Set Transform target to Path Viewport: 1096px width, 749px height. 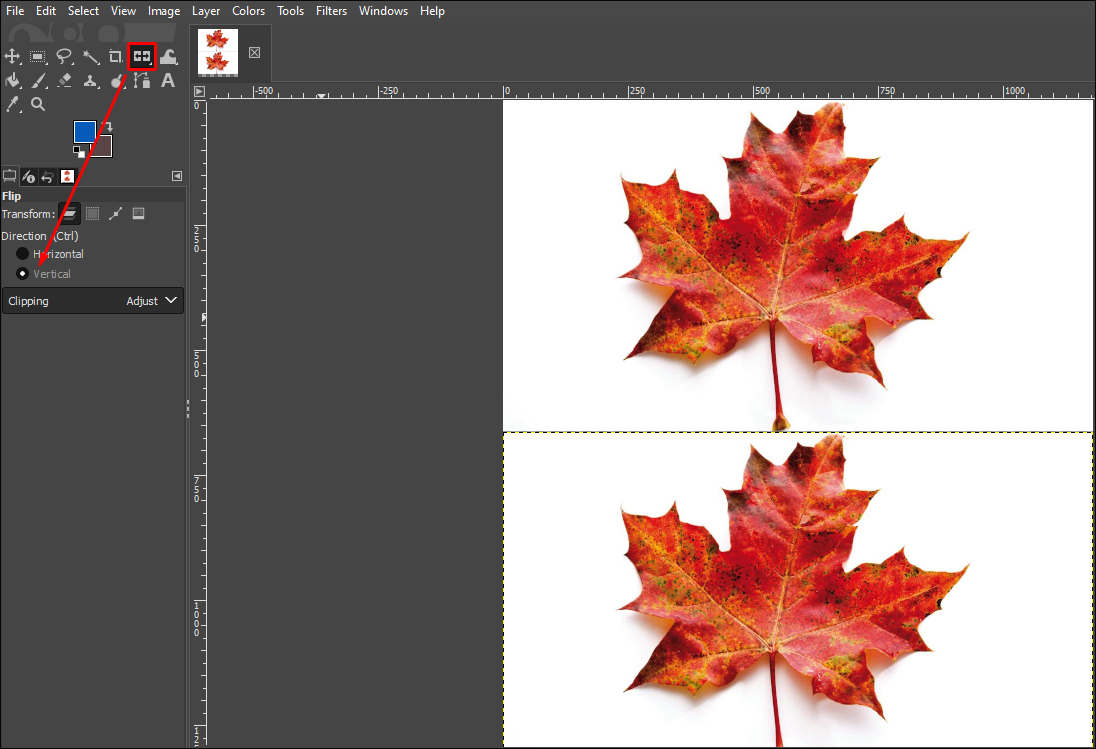pyautogui.click(x=115, y=214)
